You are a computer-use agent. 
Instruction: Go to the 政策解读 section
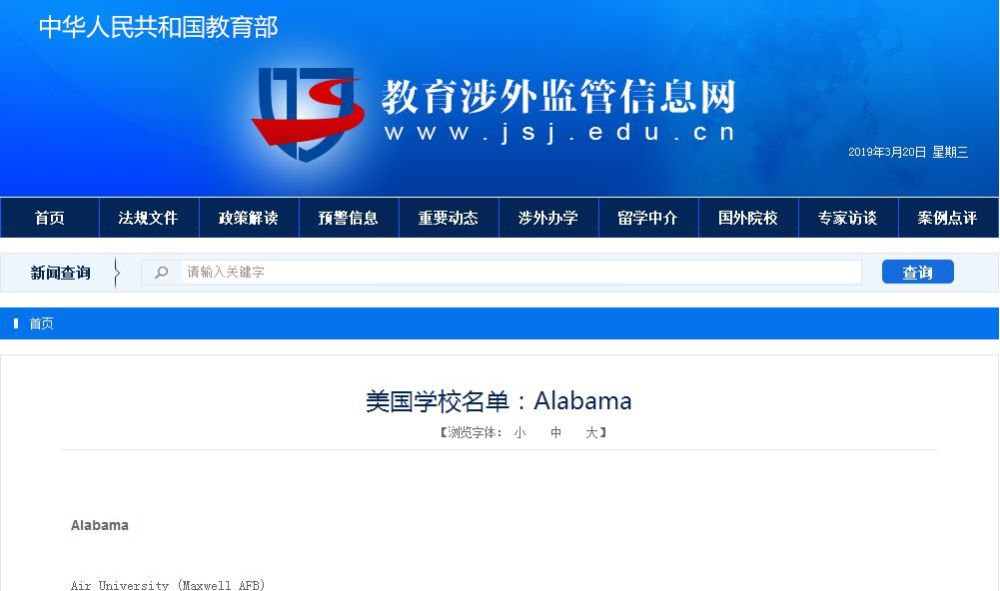[249, 218]
